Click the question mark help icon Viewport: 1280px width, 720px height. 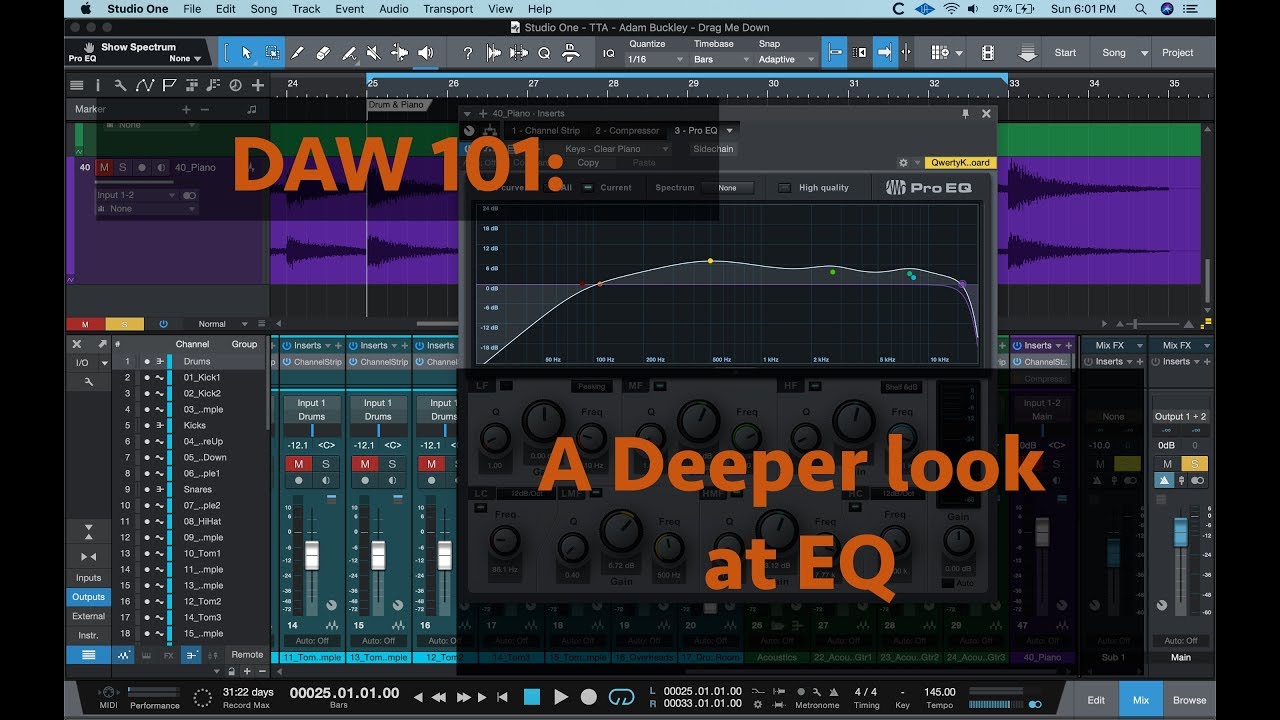tap(467, 53)
